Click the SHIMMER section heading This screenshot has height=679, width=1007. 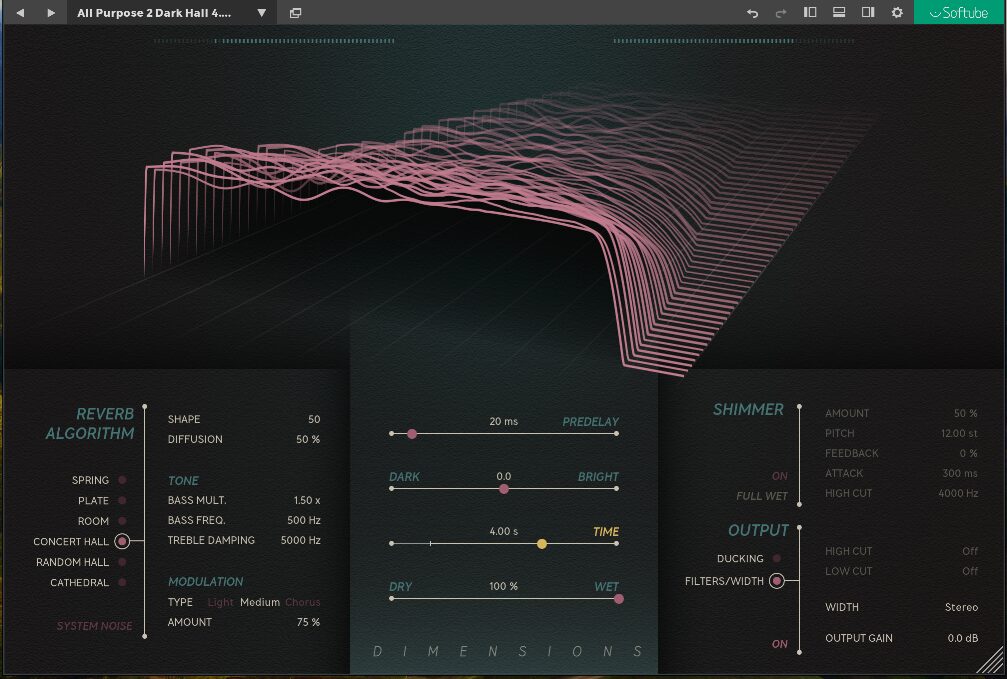coord(748,409)
